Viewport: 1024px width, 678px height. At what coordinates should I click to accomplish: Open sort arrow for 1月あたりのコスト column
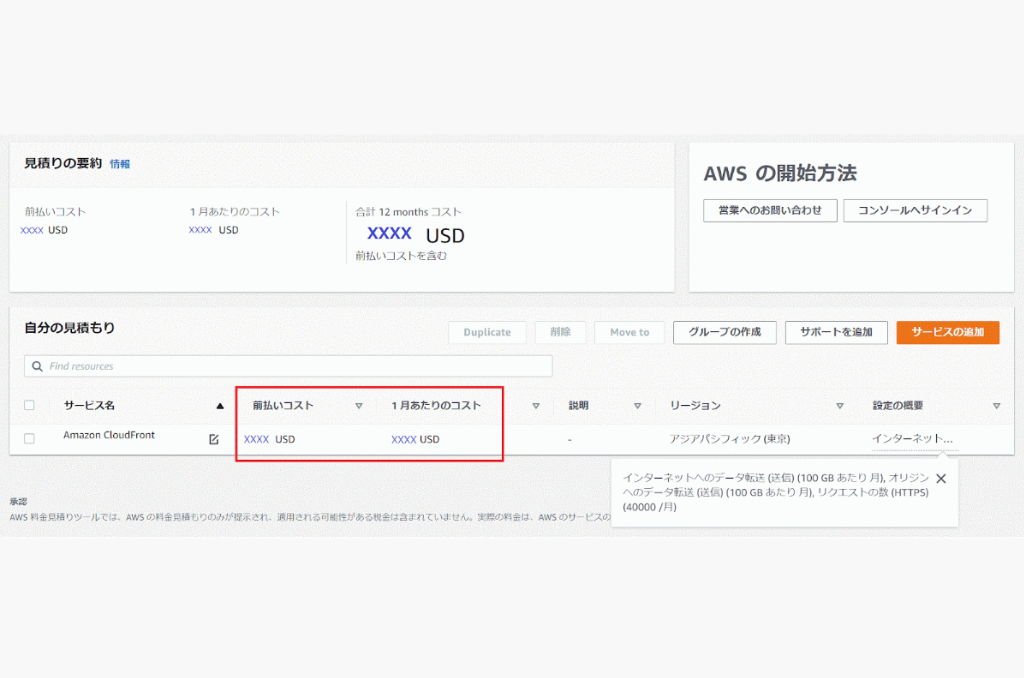coord(536,406)
